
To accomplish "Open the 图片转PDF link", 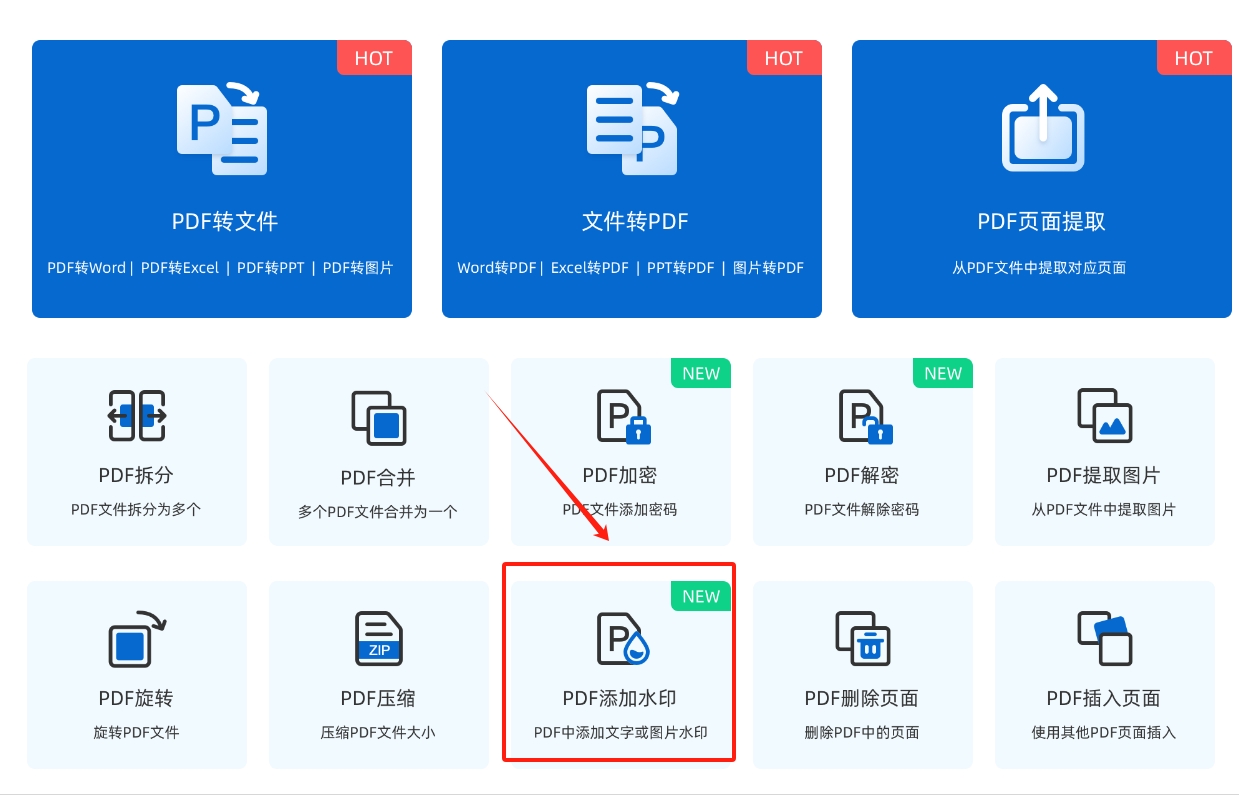I will click(767, 267).
